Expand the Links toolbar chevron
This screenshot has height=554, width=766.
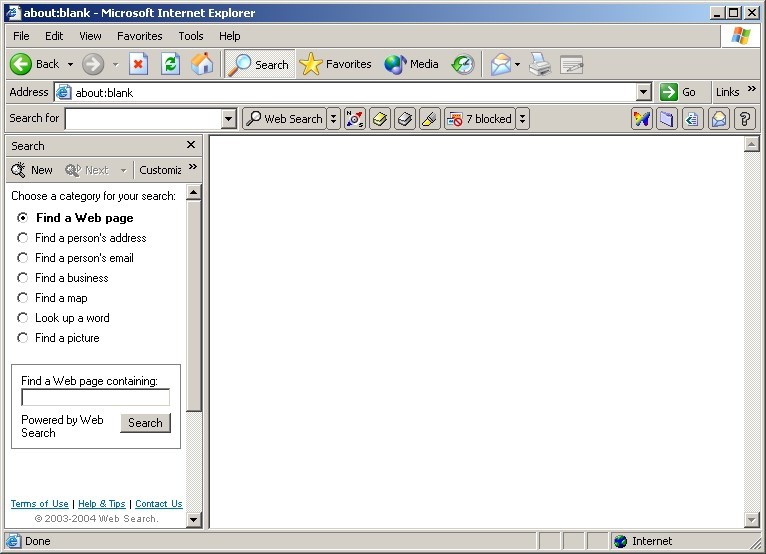[752, 89]
